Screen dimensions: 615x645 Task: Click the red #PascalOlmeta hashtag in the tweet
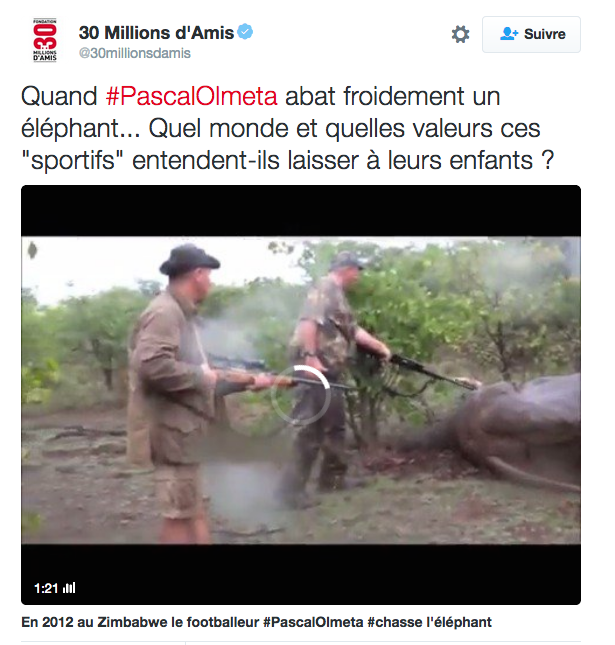point(191,96)
